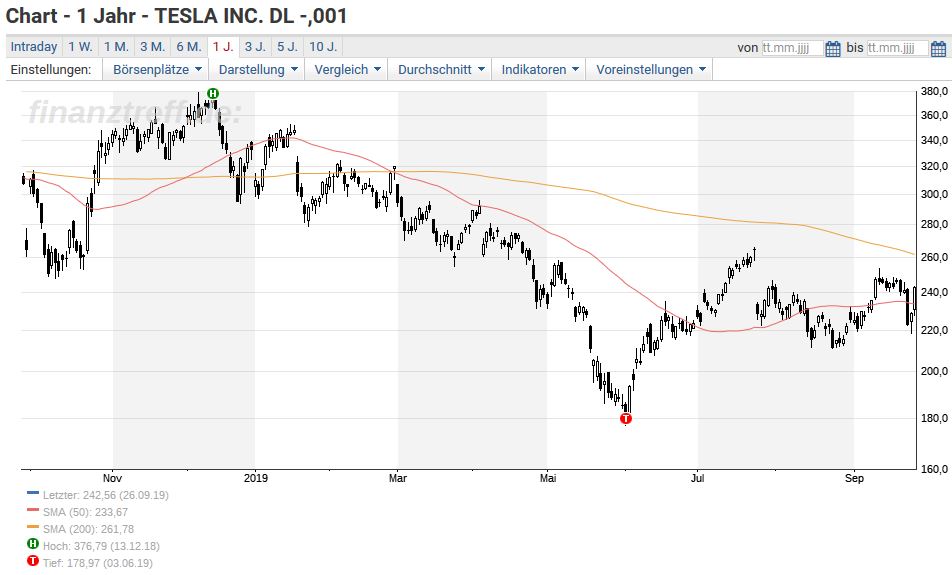Click the red SMA (50) legend color line
952x575 pixels.
pyautogui.click(x=33, y=510)
